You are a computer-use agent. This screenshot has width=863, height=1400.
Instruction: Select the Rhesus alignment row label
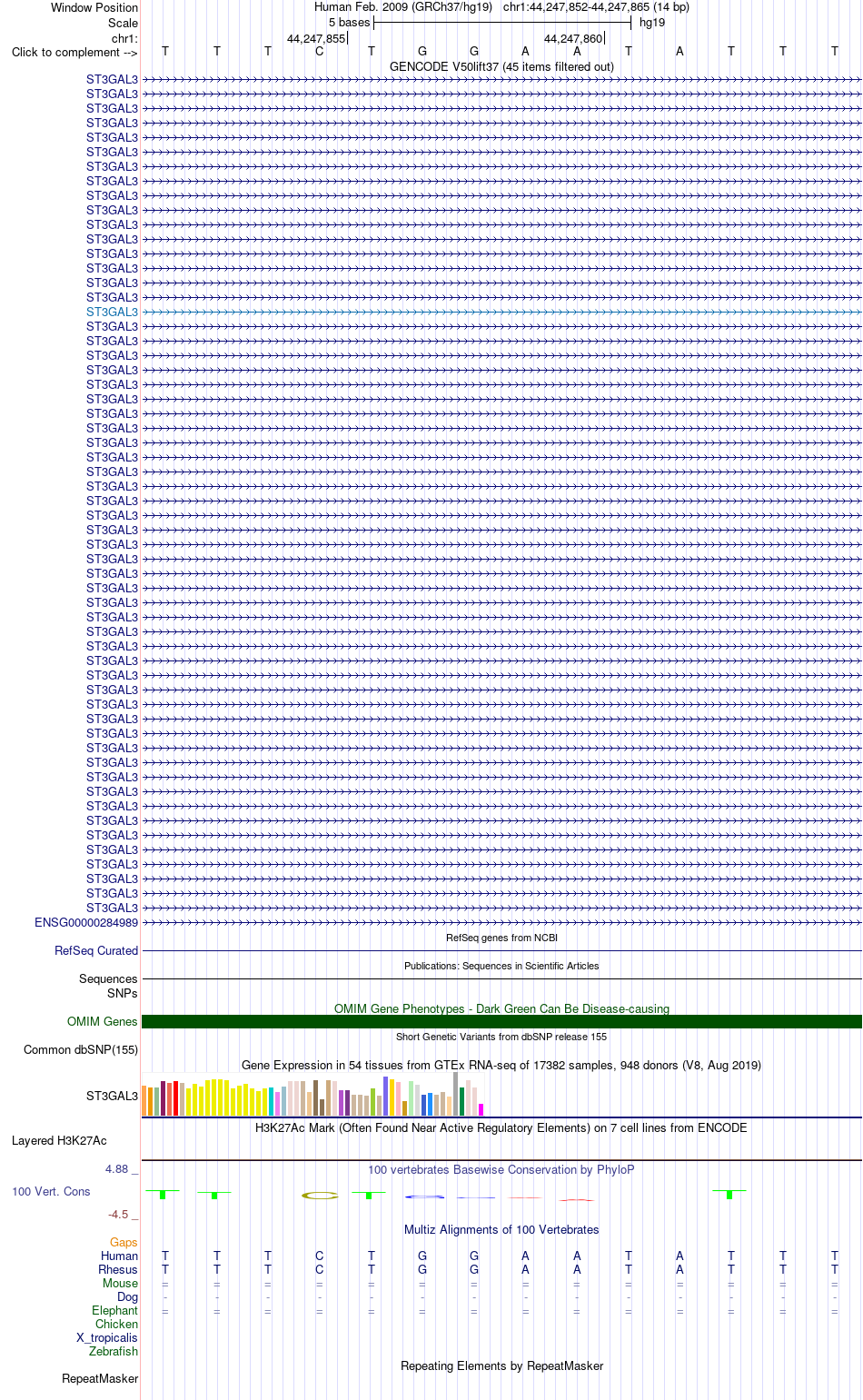118,1270
